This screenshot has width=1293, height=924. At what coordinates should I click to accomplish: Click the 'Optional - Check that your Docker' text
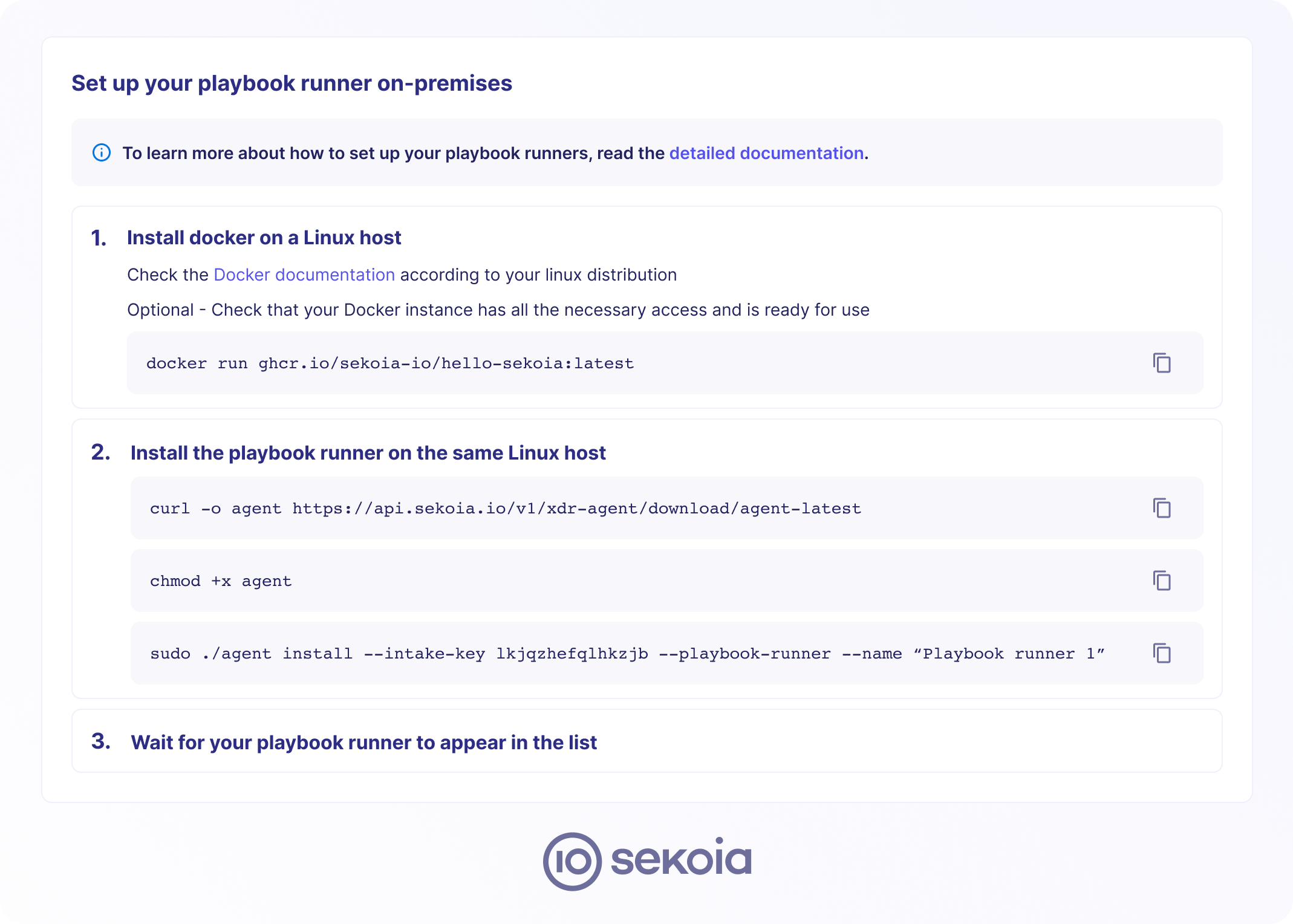pyautogui.click(x=498, y=310)
